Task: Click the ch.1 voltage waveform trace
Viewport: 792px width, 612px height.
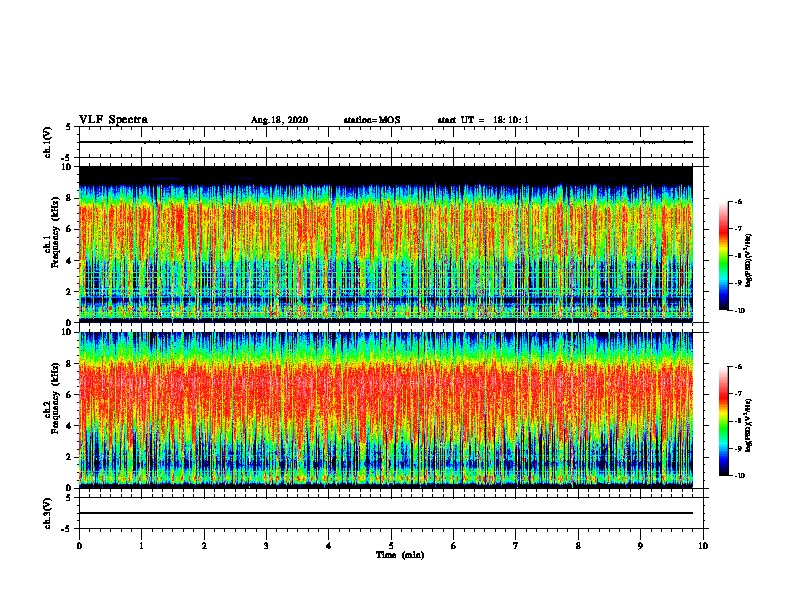Action: (386, 142)
